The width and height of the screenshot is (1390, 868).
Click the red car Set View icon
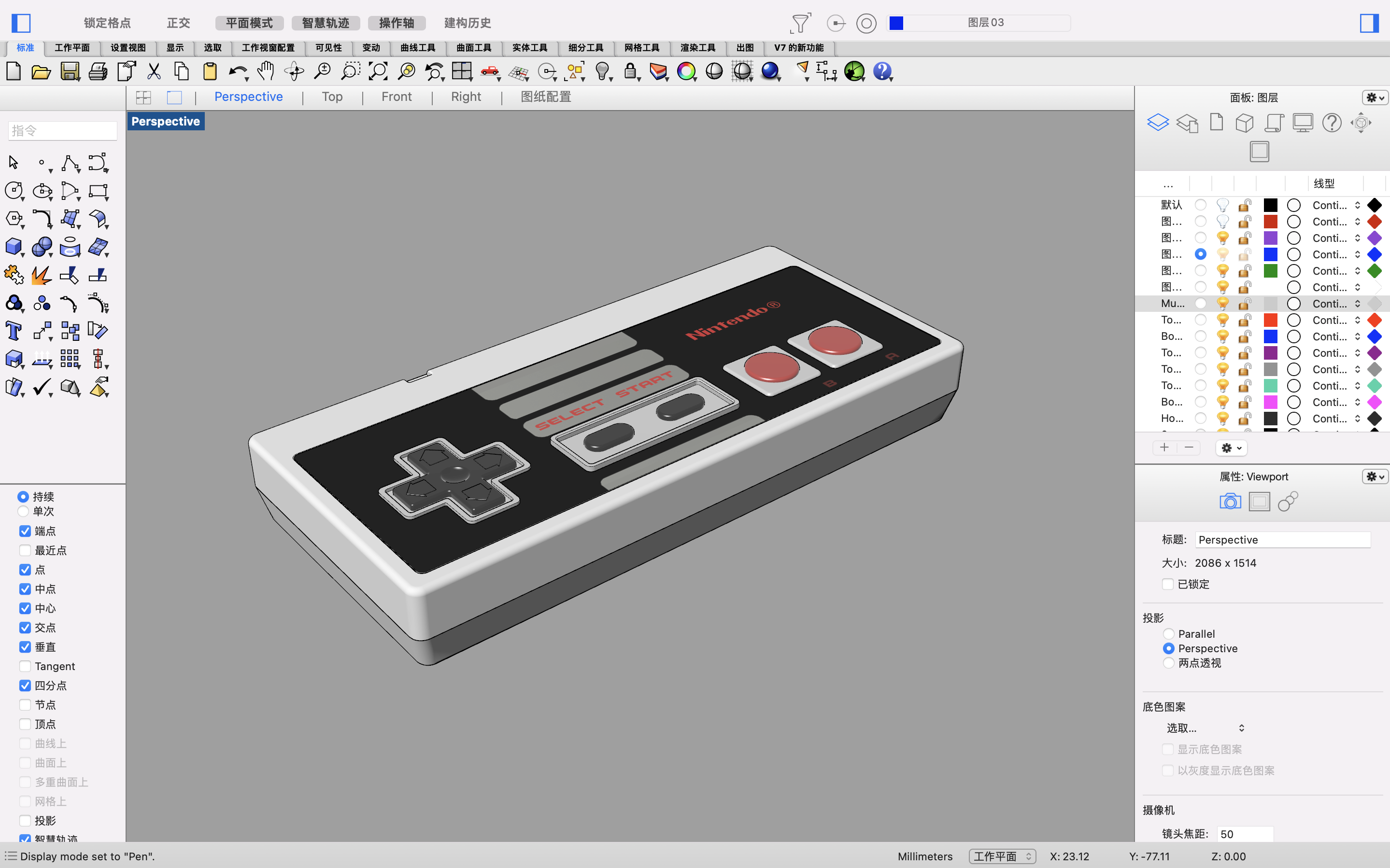click(x=490, y=71)
